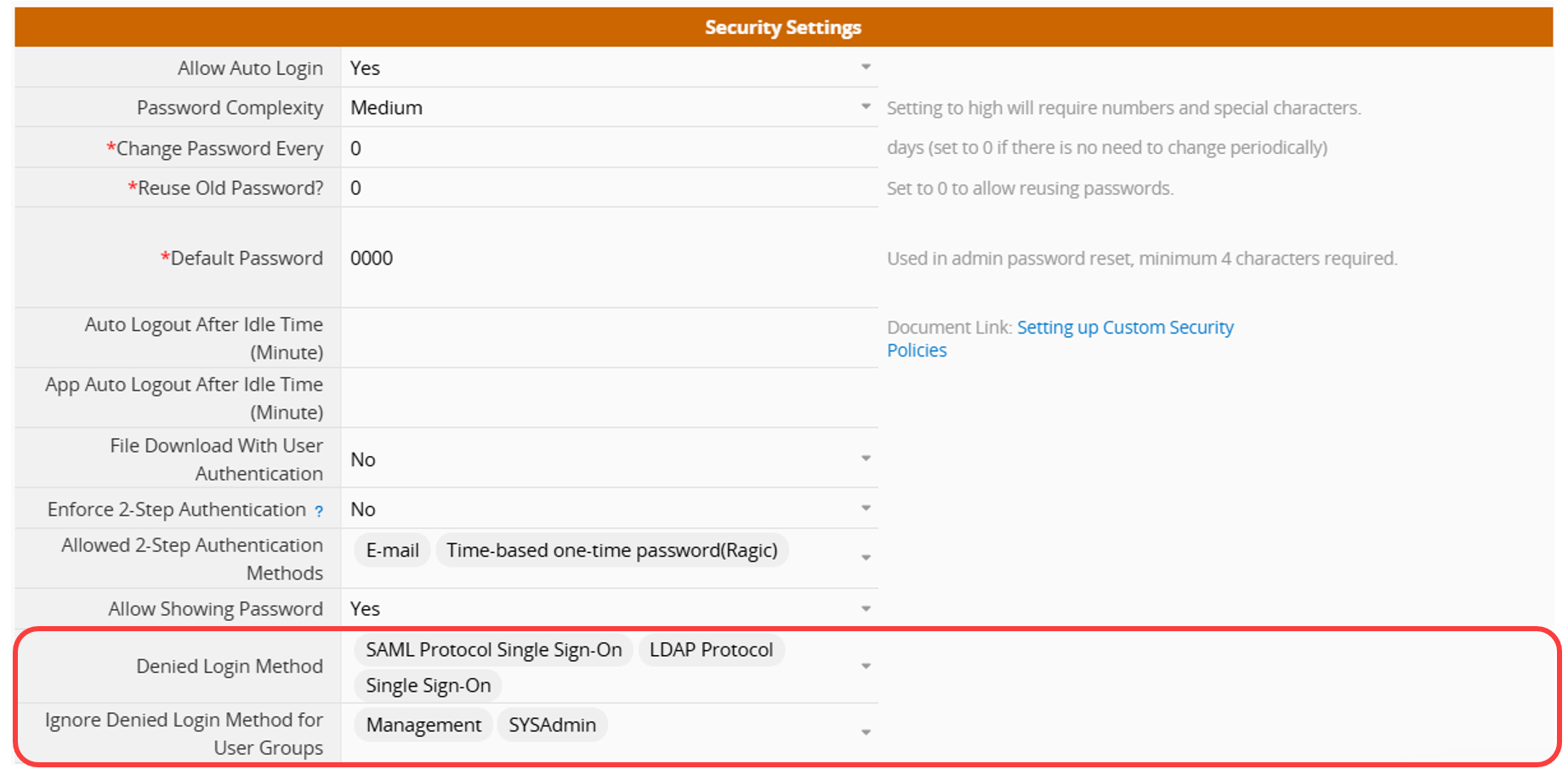Click the App Auto Logout Idle Time field
1568x775 pixels.
click(x=609, y=397)
